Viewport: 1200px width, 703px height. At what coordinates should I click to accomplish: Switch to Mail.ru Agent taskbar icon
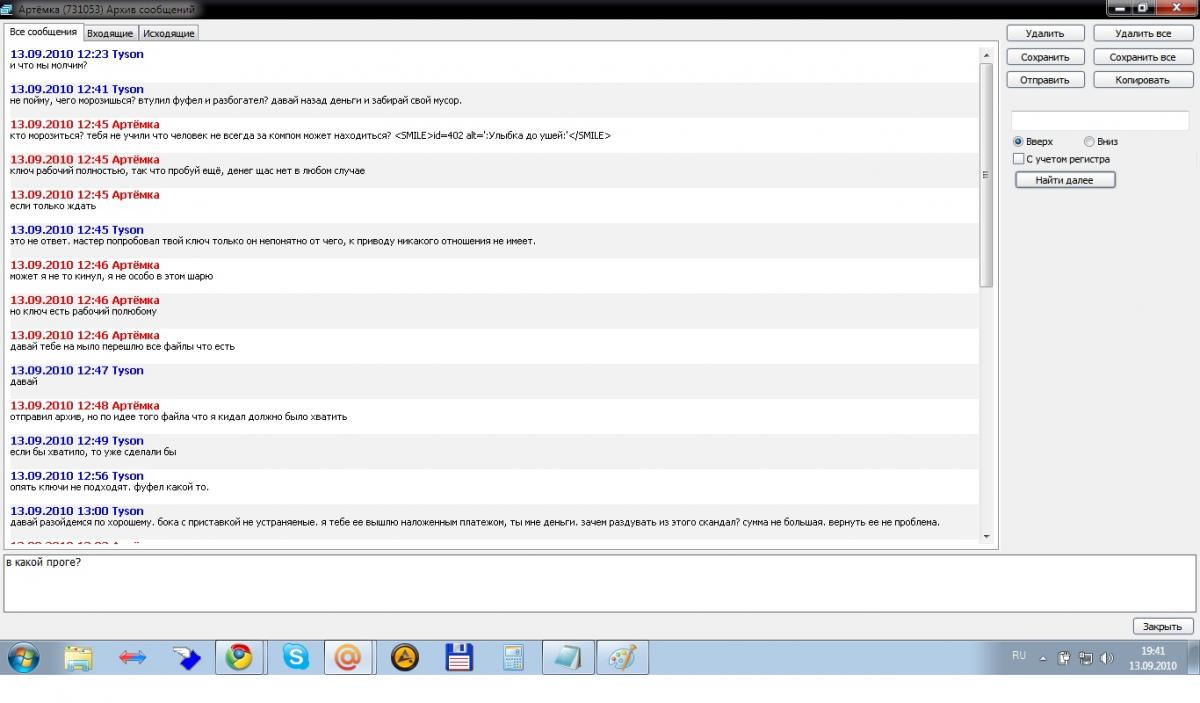tap(347, 657)
